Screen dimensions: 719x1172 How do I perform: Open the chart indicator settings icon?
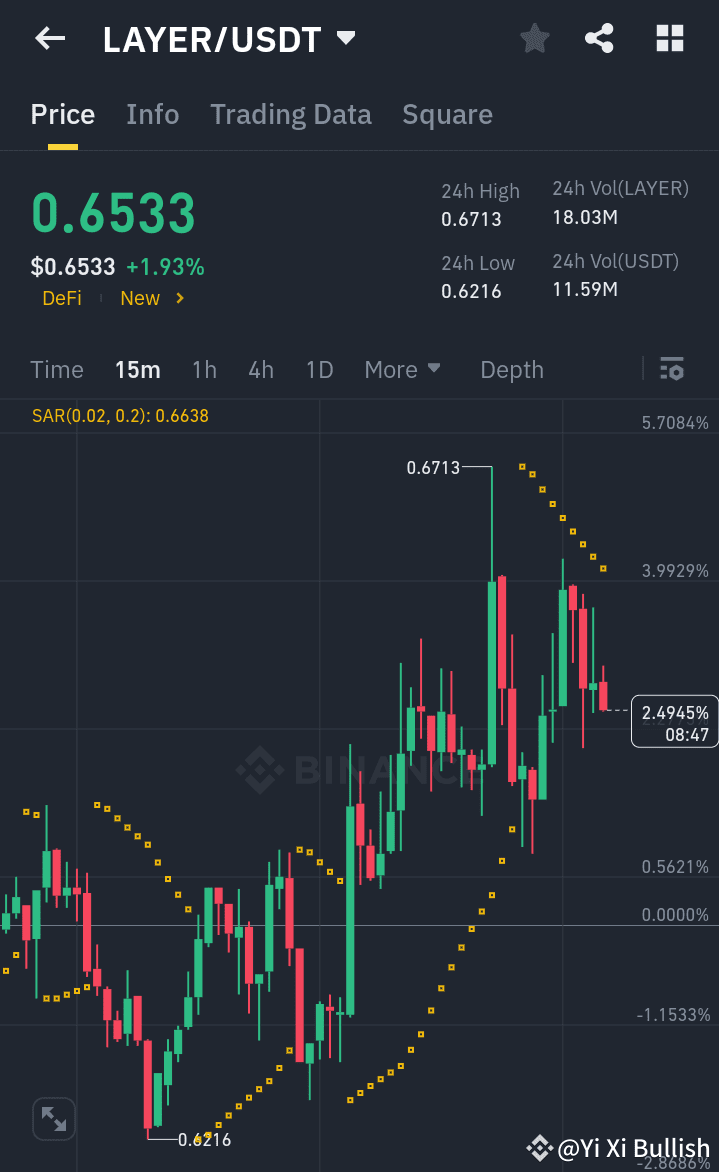(671, 369)
